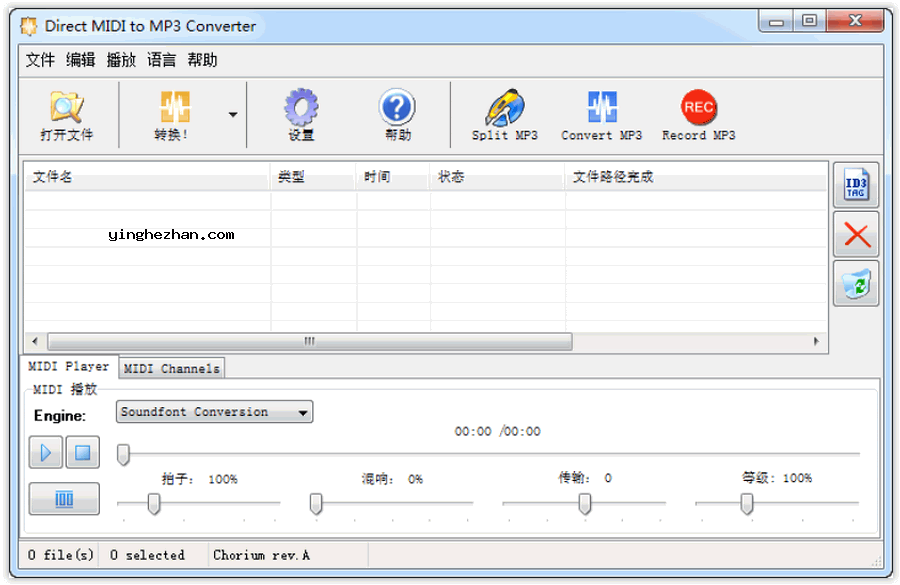The height and width of the screenshot is (585, 900).
Task: Click the 文件名 column header
Action: coord(53,177)
